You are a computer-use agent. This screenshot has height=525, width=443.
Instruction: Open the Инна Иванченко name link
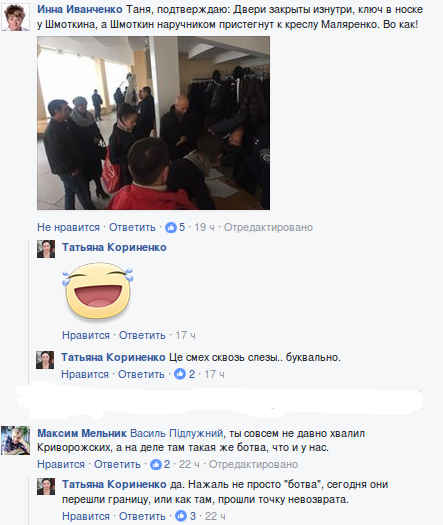pos(80,10)
